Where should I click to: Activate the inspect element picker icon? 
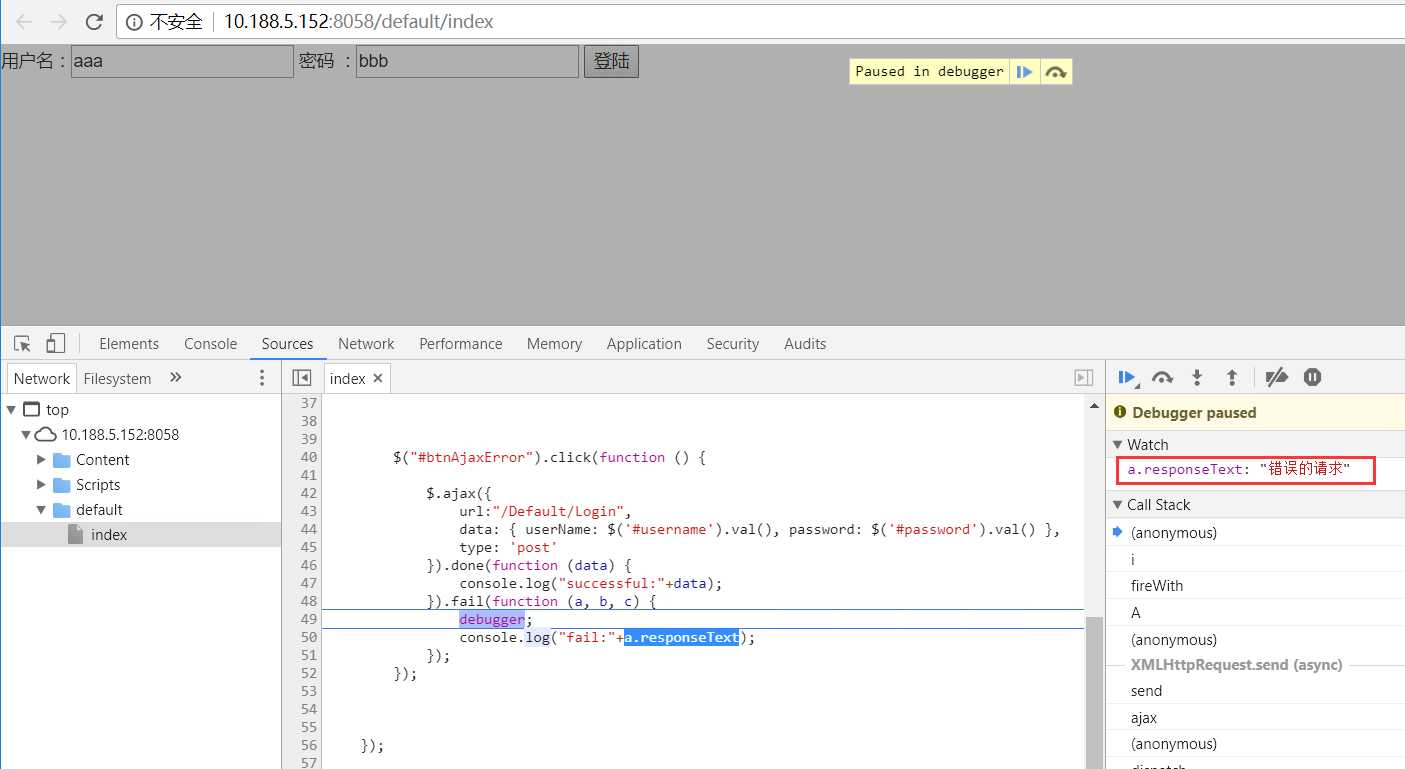23,343
